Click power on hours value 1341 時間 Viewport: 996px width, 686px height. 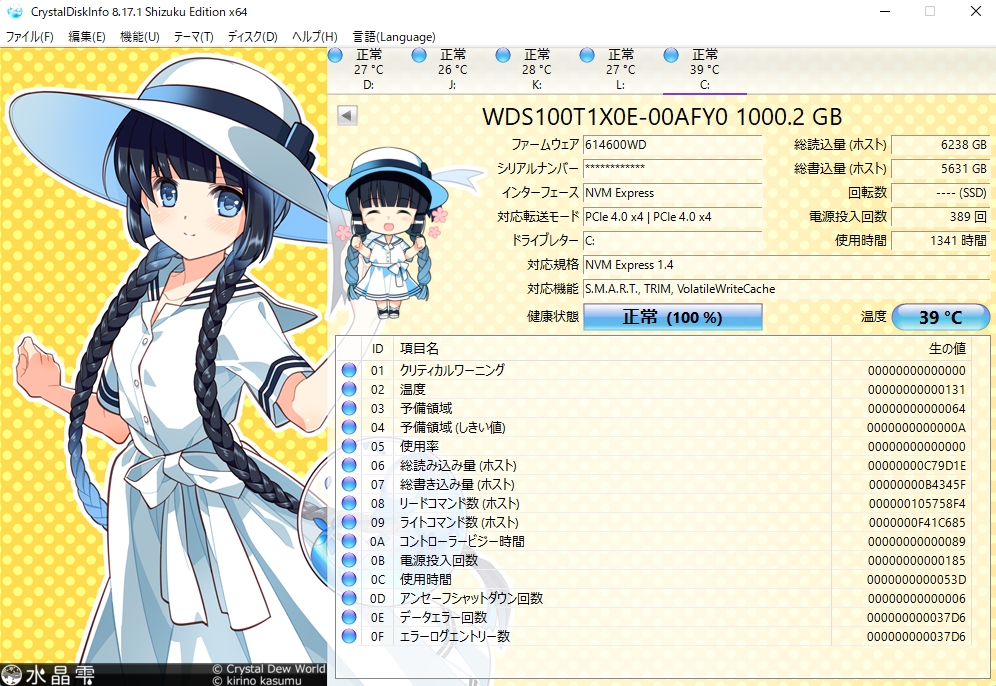[x=941, y=241]
